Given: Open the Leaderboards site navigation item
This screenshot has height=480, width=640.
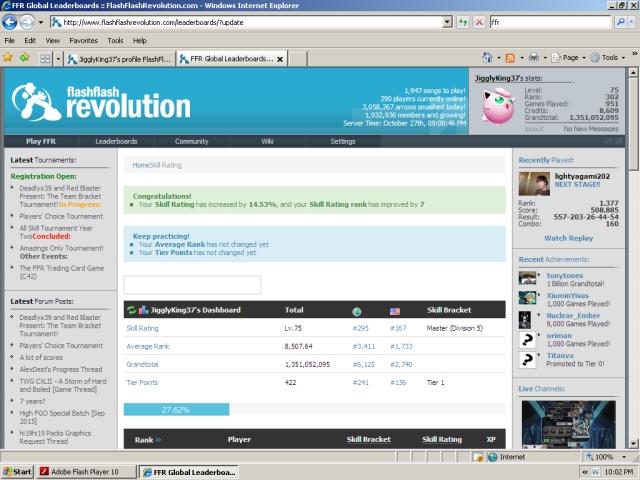Looking at the screenshot, I should pyautogui.click(x=116, y=141).
